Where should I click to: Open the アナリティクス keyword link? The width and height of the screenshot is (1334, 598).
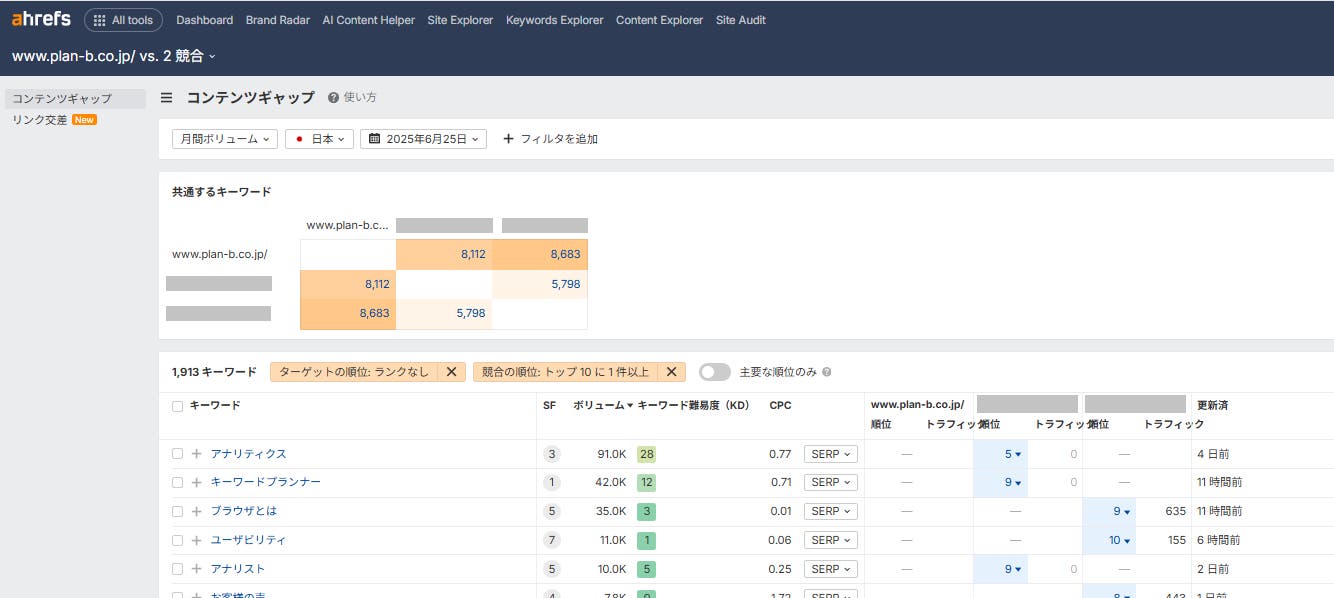tap(248, 454)
